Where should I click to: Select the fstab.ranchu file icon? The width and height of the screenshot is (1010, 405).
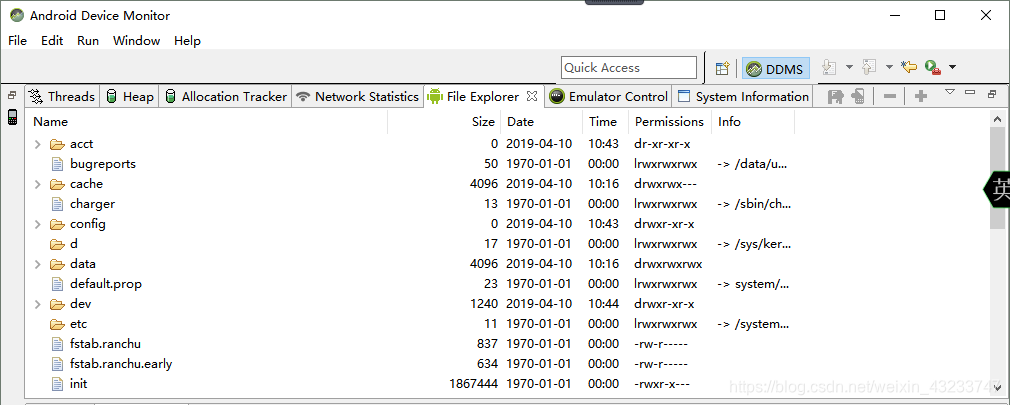point(58,344)
